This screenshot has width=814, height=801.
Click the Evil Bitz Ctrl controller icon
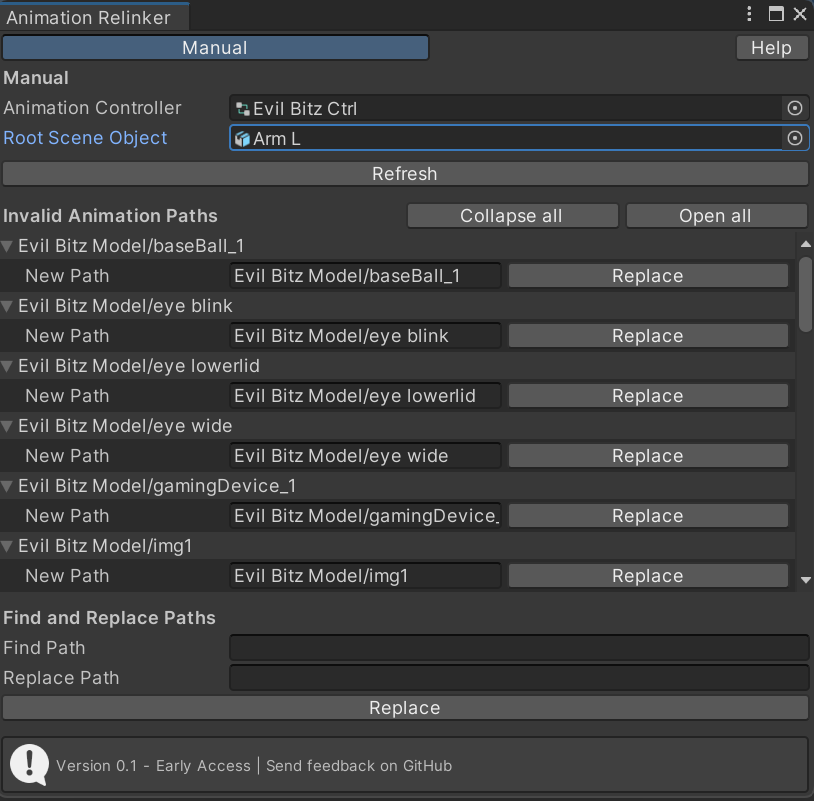point(242,108)
